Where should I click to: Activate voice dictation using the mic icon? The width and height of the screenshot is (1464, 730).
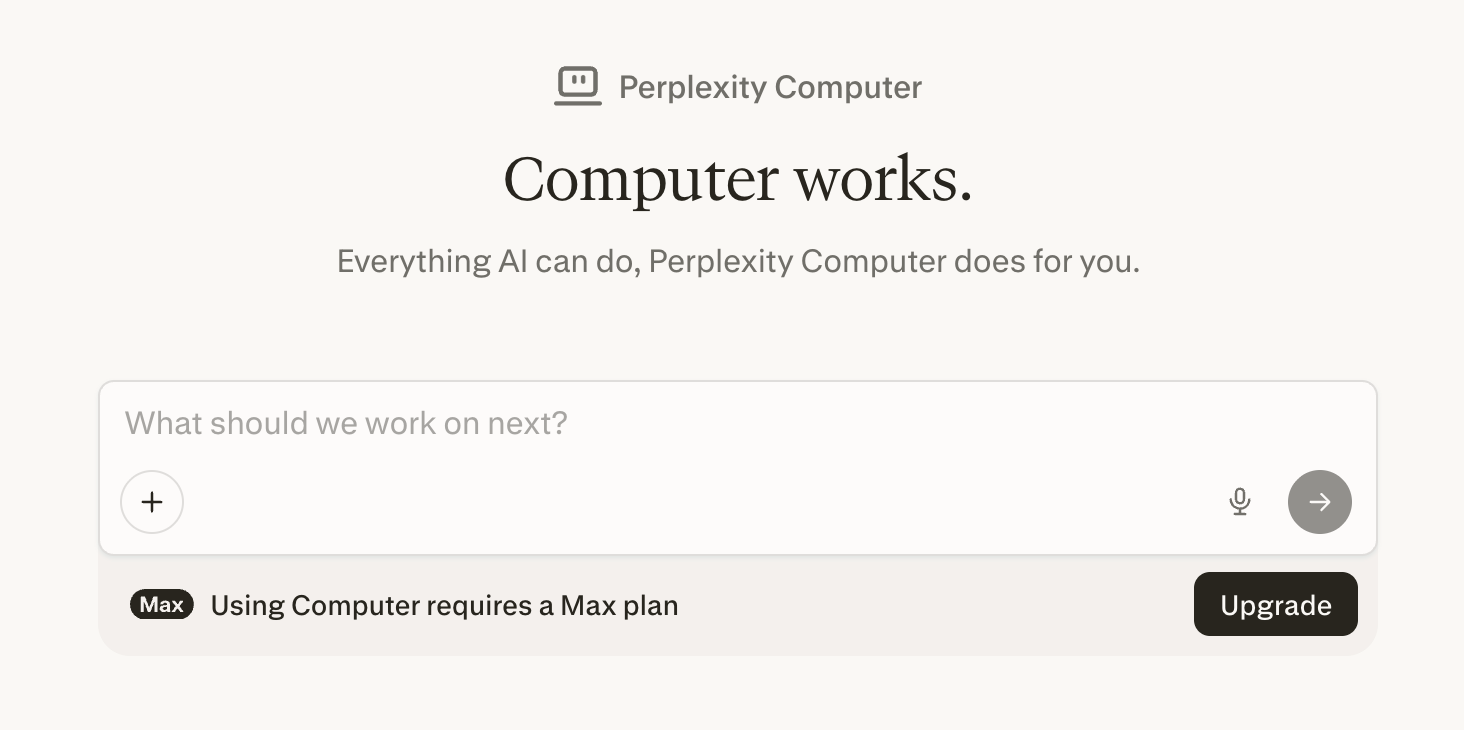point(1240,502)
